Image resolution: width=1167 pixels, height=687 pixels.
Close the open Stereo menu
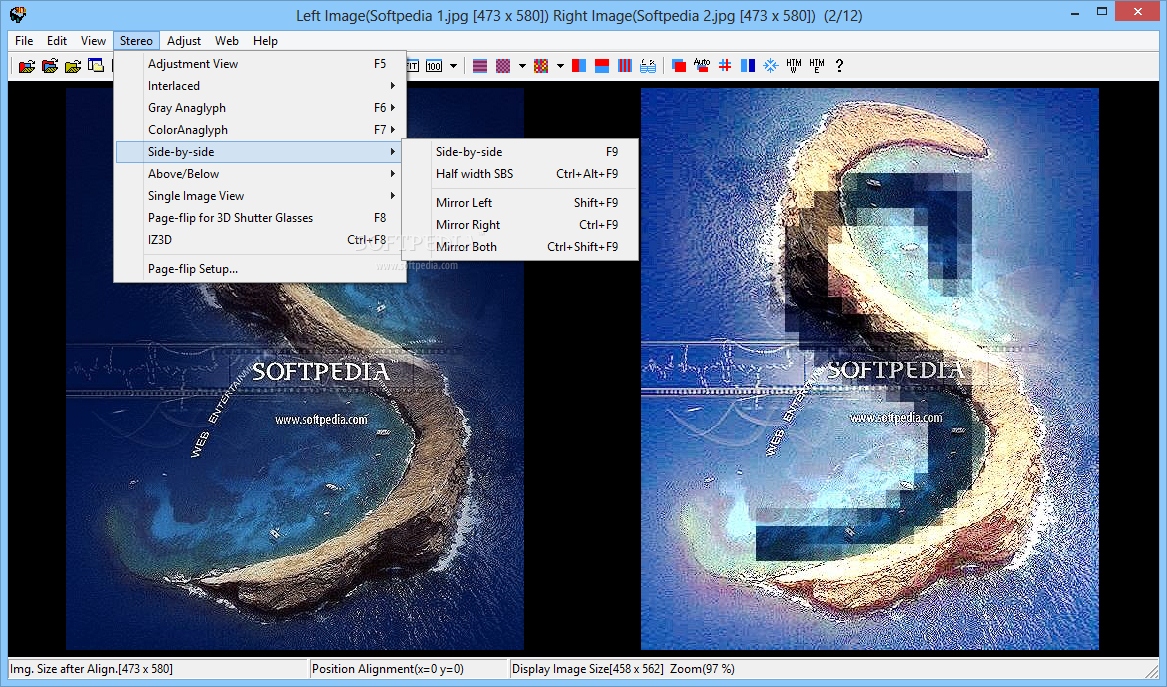(136, 41)
